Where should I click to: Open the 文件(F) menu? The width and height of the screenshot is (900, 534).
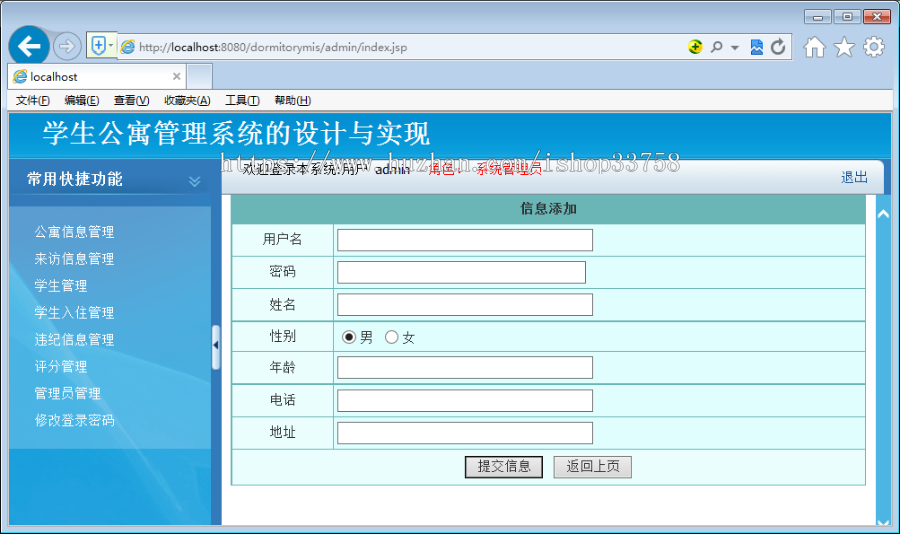pyautogui.click(x=33, y=100)
